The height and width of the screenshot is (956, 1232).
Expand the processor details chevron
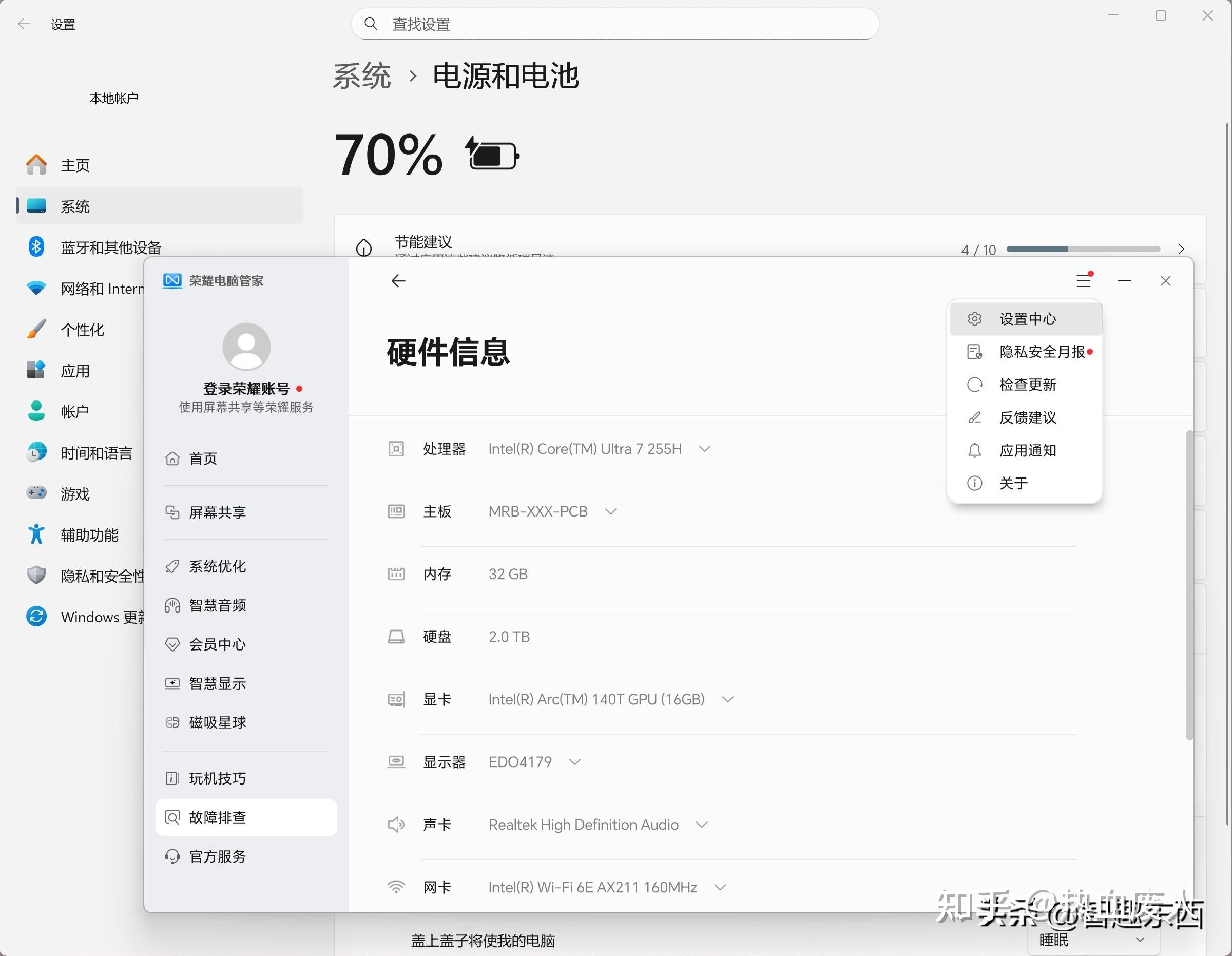click(x=705, y=449)
